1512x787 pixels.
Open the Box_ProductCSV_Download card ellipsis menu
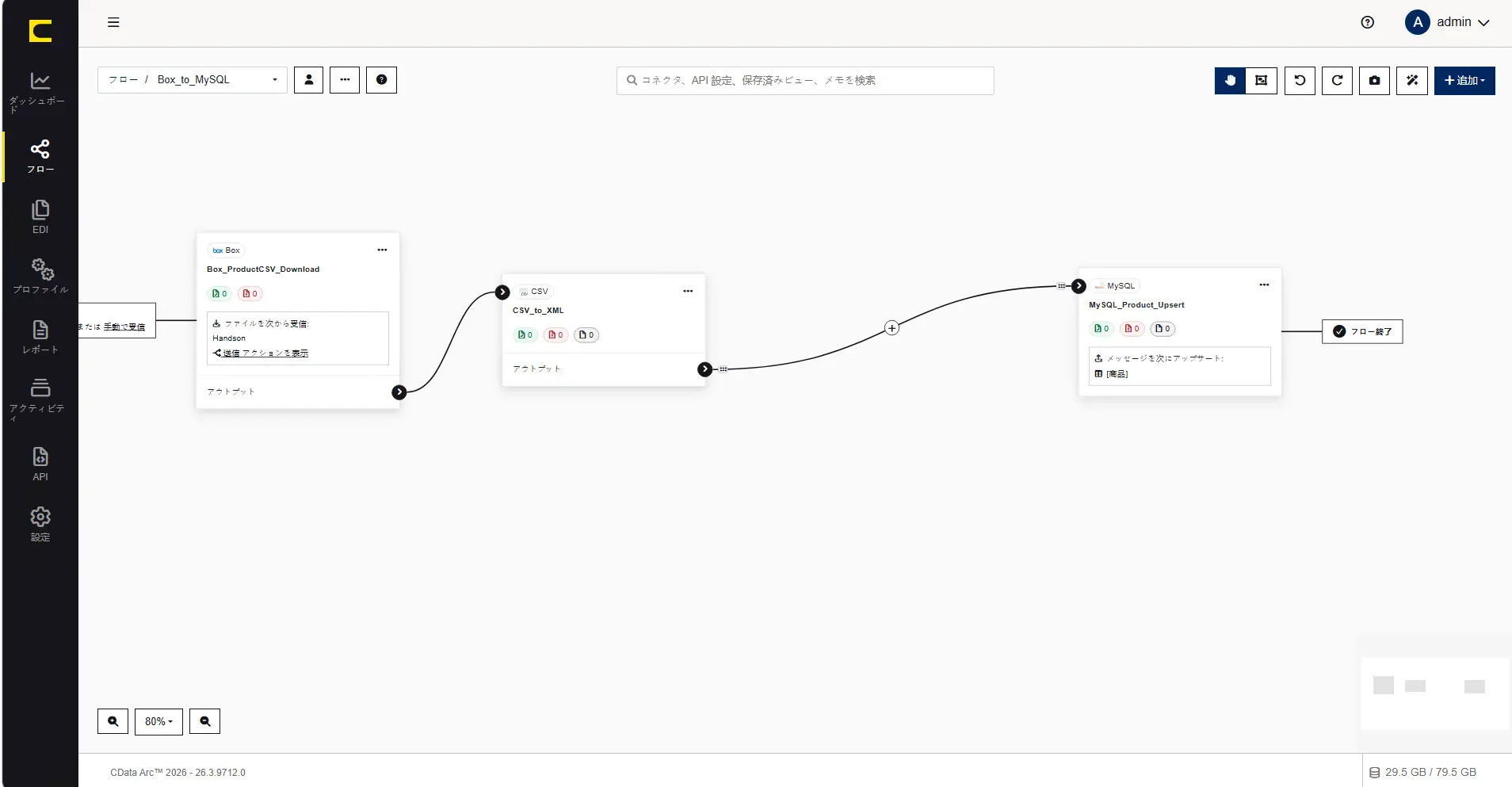(382, 250)
